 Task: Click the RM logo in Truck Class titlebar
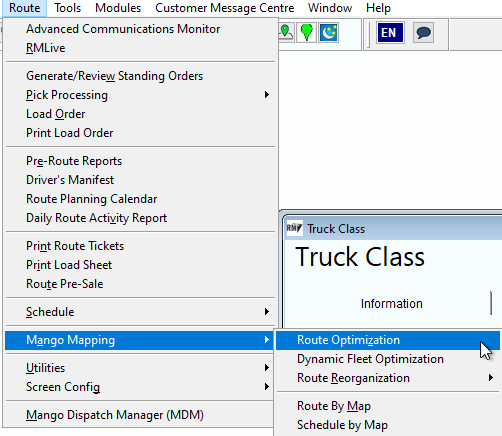[294, 228]
